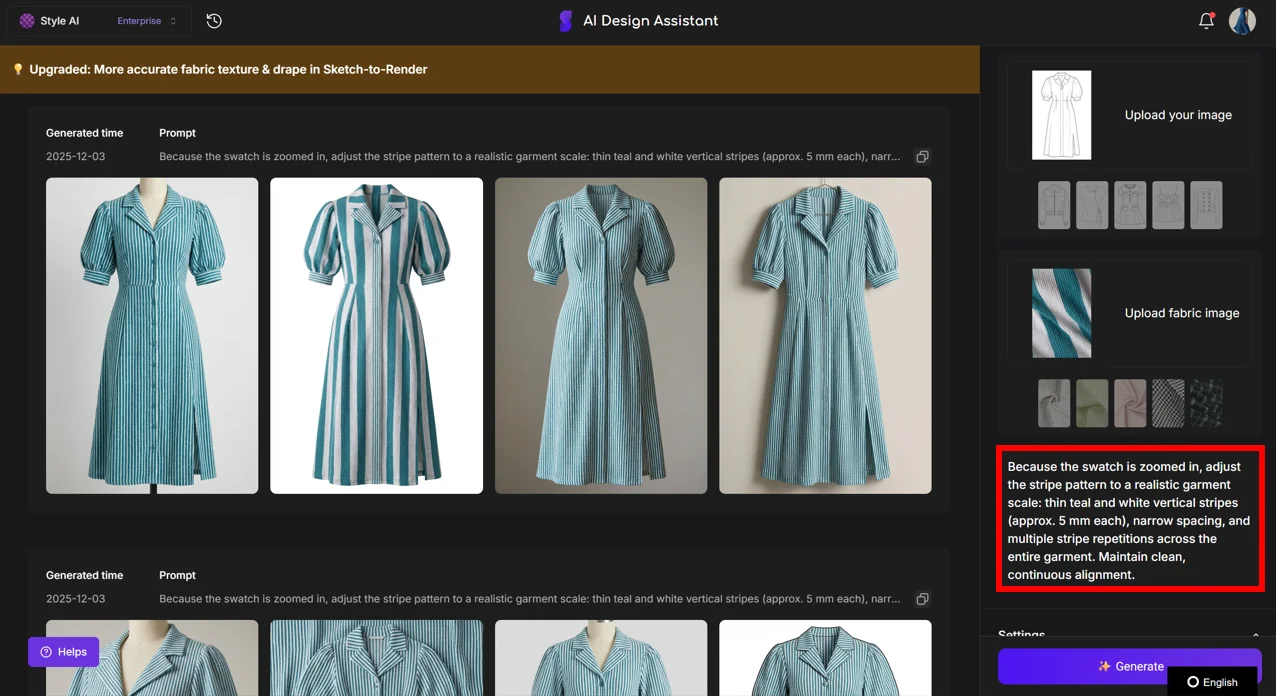
Task: Copy the second generation's prompt icon
Action: (922, 598)
